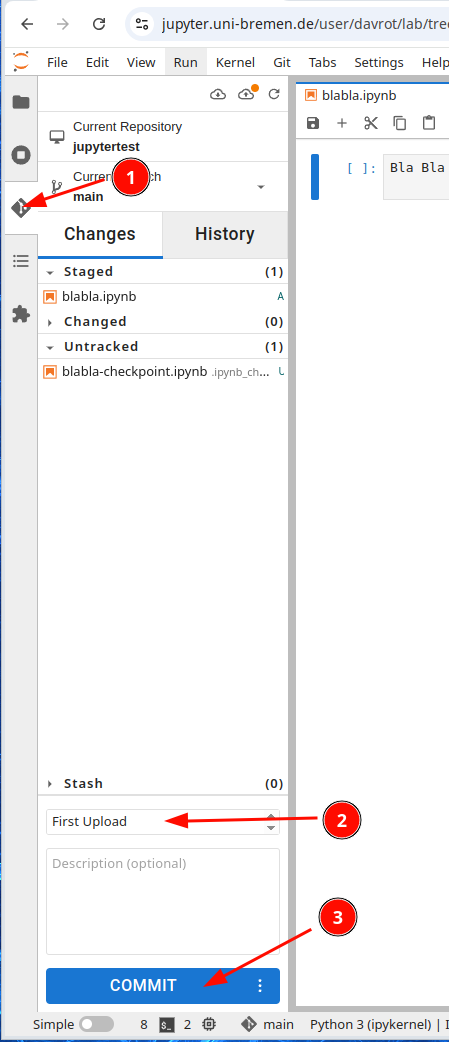This screenshot has height=1042, width=449.
Task: Open the Extension Manager puzzle icon
Action: [x=21, y=314]
